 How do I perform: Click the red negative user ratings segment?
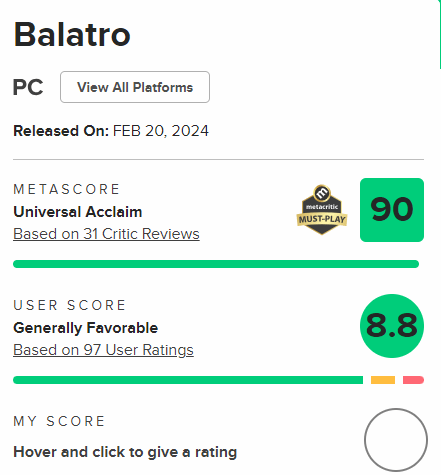point(413,380)
